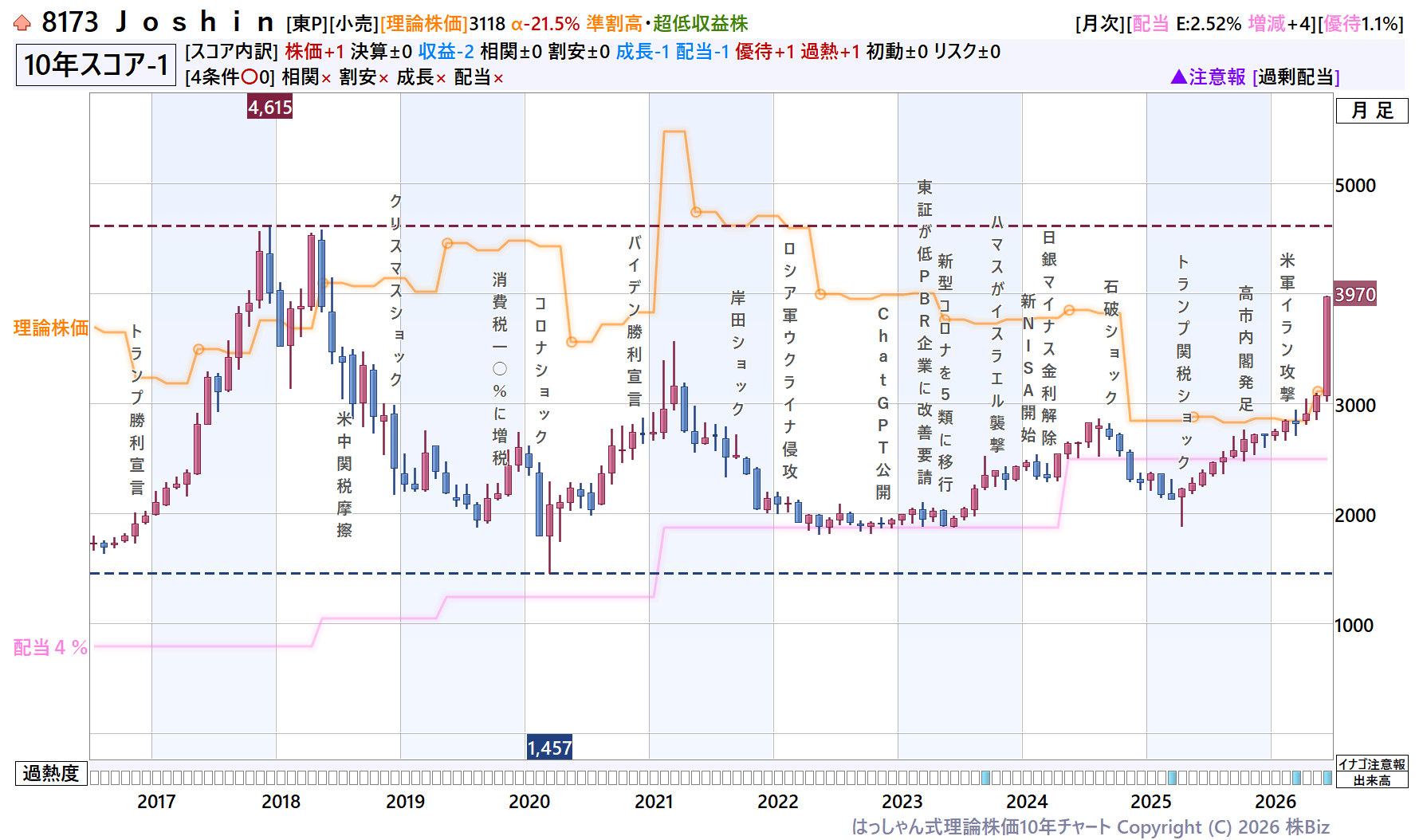Click the red × next to 配当
The image size is (1419, 840).
point(498,78)
